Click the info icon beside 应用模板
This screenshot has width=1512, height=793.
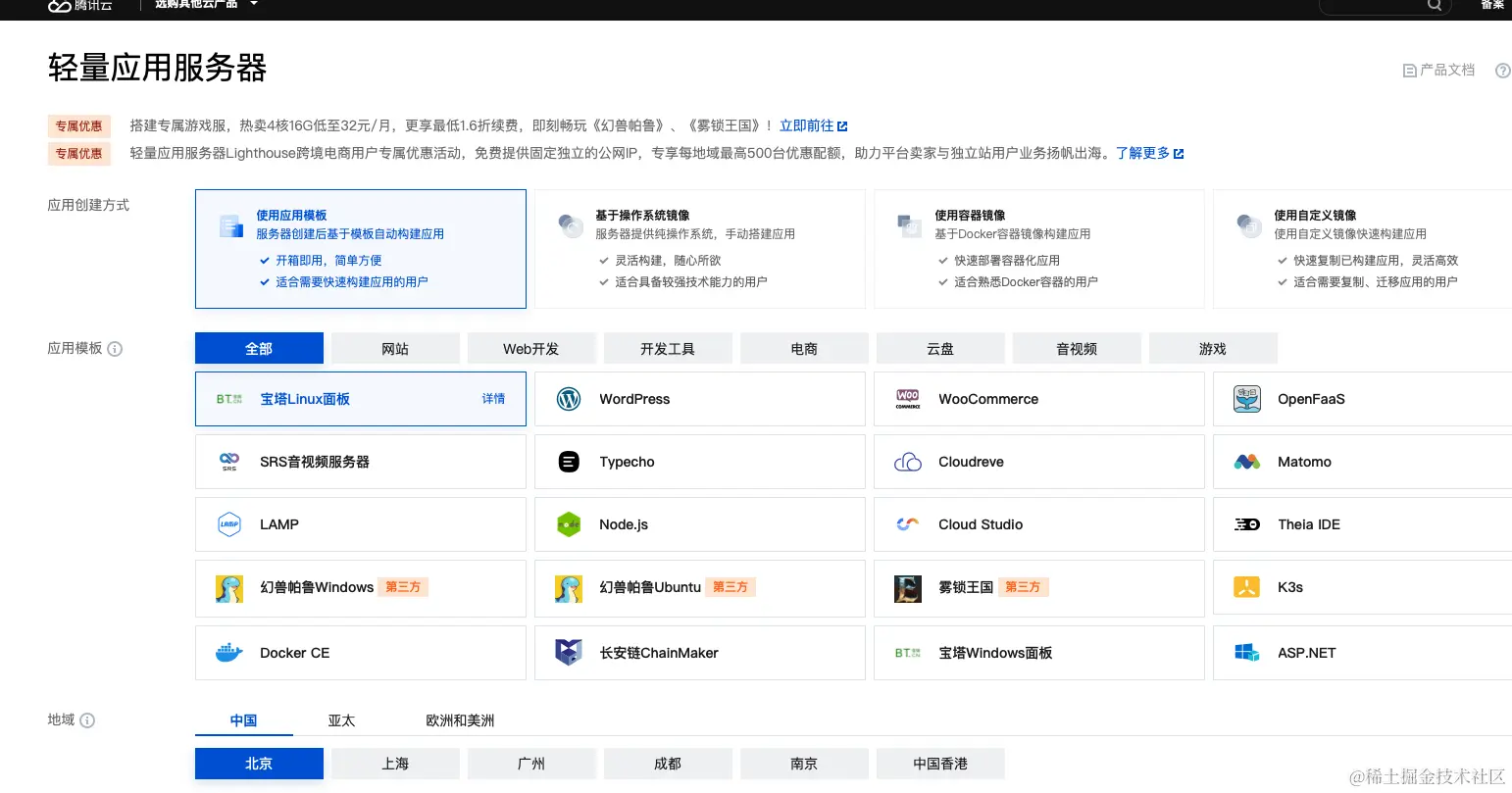click(115, 349)
